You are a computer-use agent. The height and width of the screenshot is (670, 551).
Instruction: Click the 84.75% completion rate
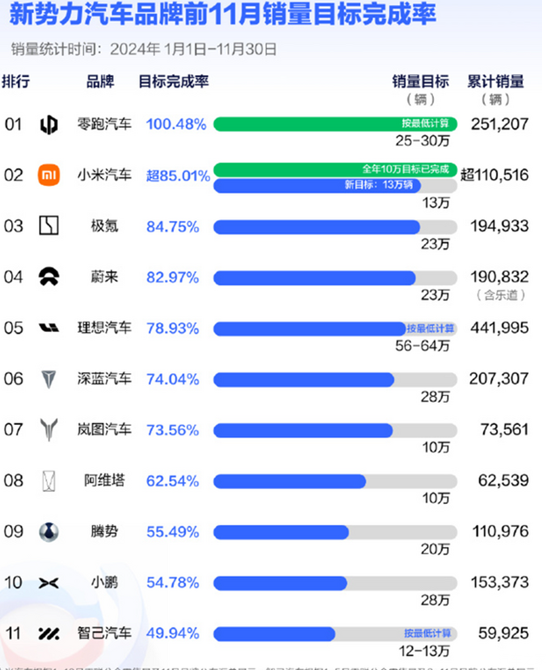[173, 227]
